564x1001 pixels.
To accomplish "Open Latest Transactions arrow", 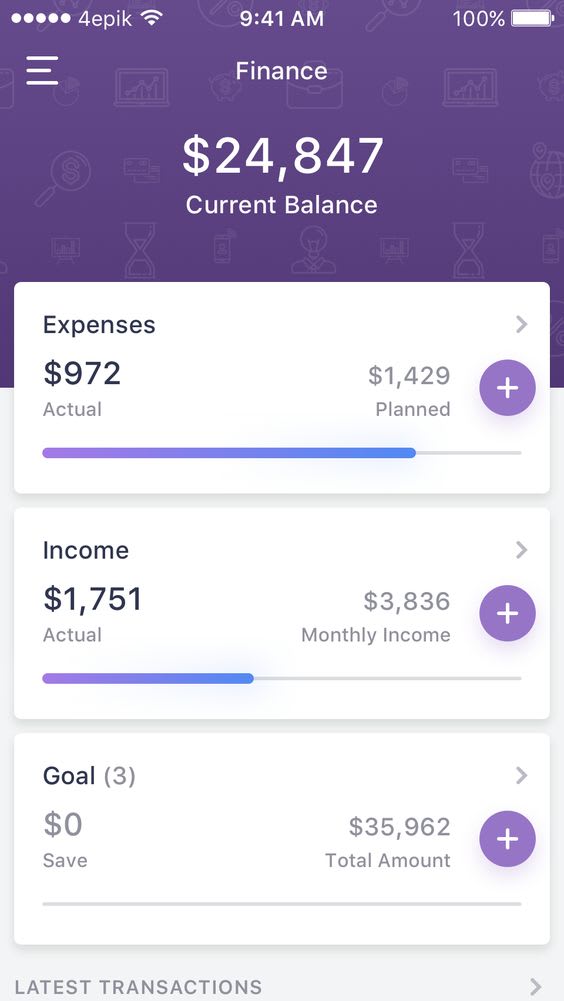I will click(x=536, y=986).
